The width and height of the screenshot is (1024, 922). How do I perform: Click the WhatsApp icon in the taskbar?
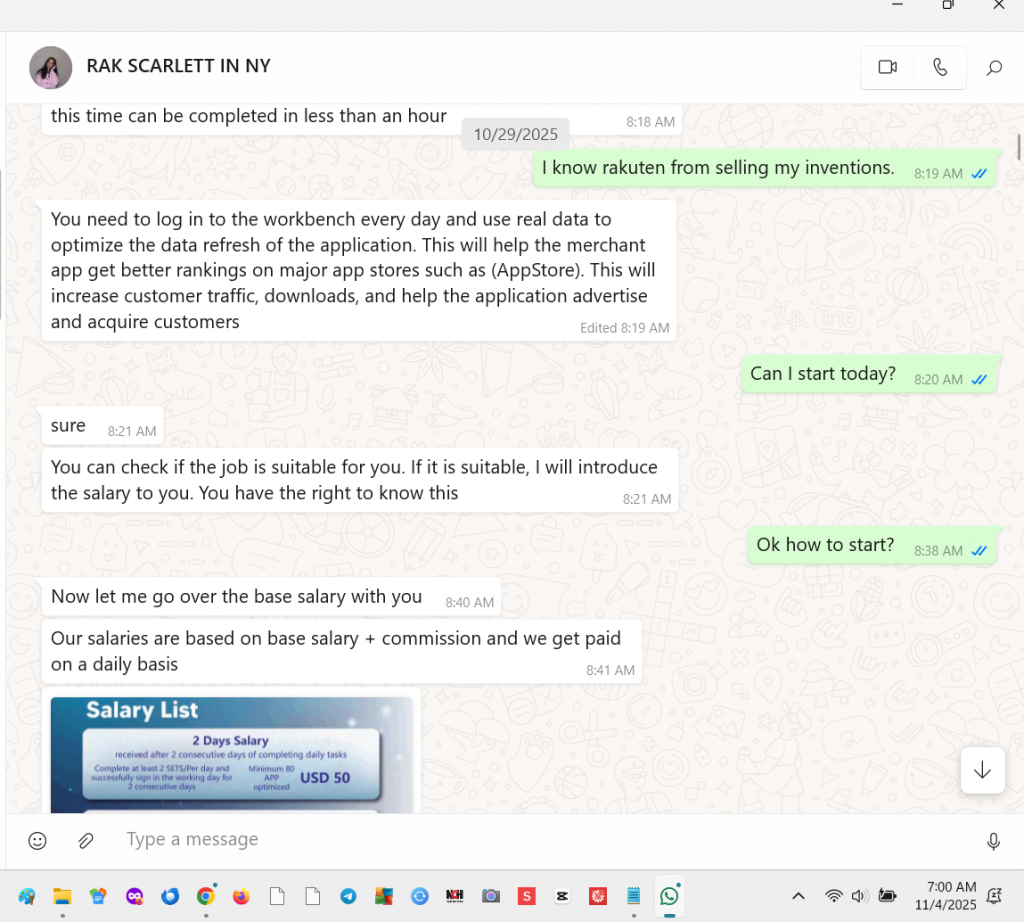point(669,896)
